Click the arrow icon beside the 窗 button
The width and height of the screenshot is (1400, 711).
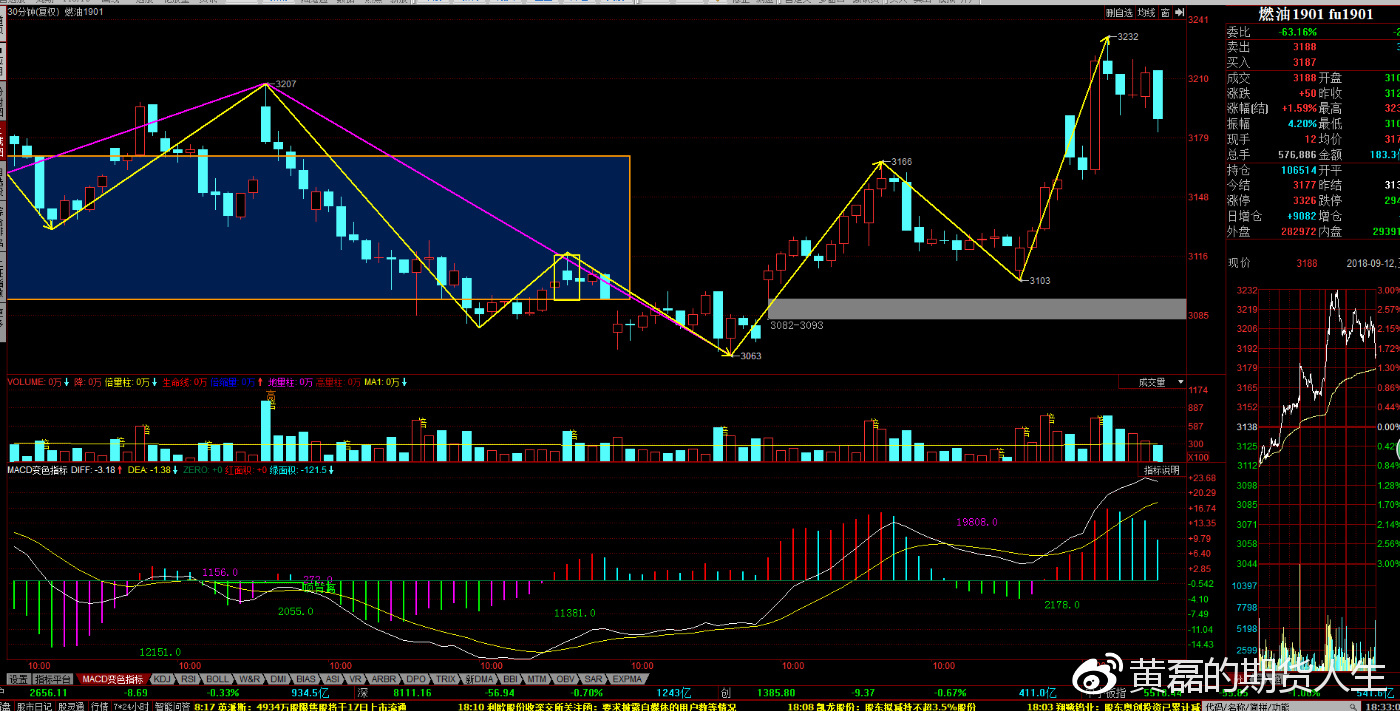coord(1177,14)
